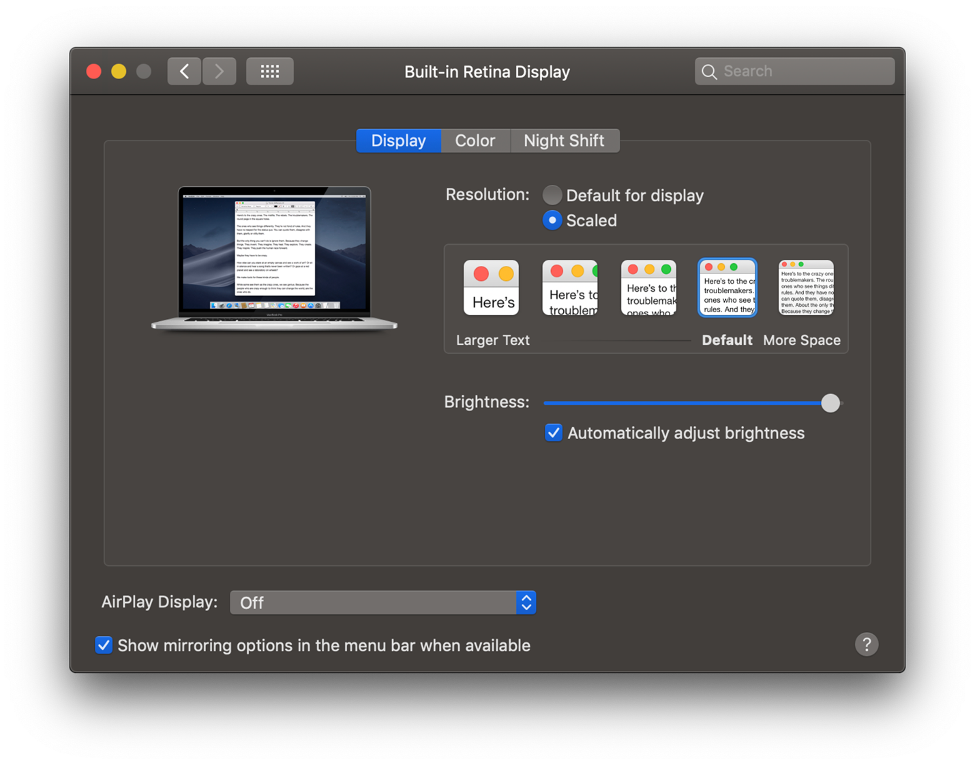
Task: Click the More Space label
Action: pos(802,340)
